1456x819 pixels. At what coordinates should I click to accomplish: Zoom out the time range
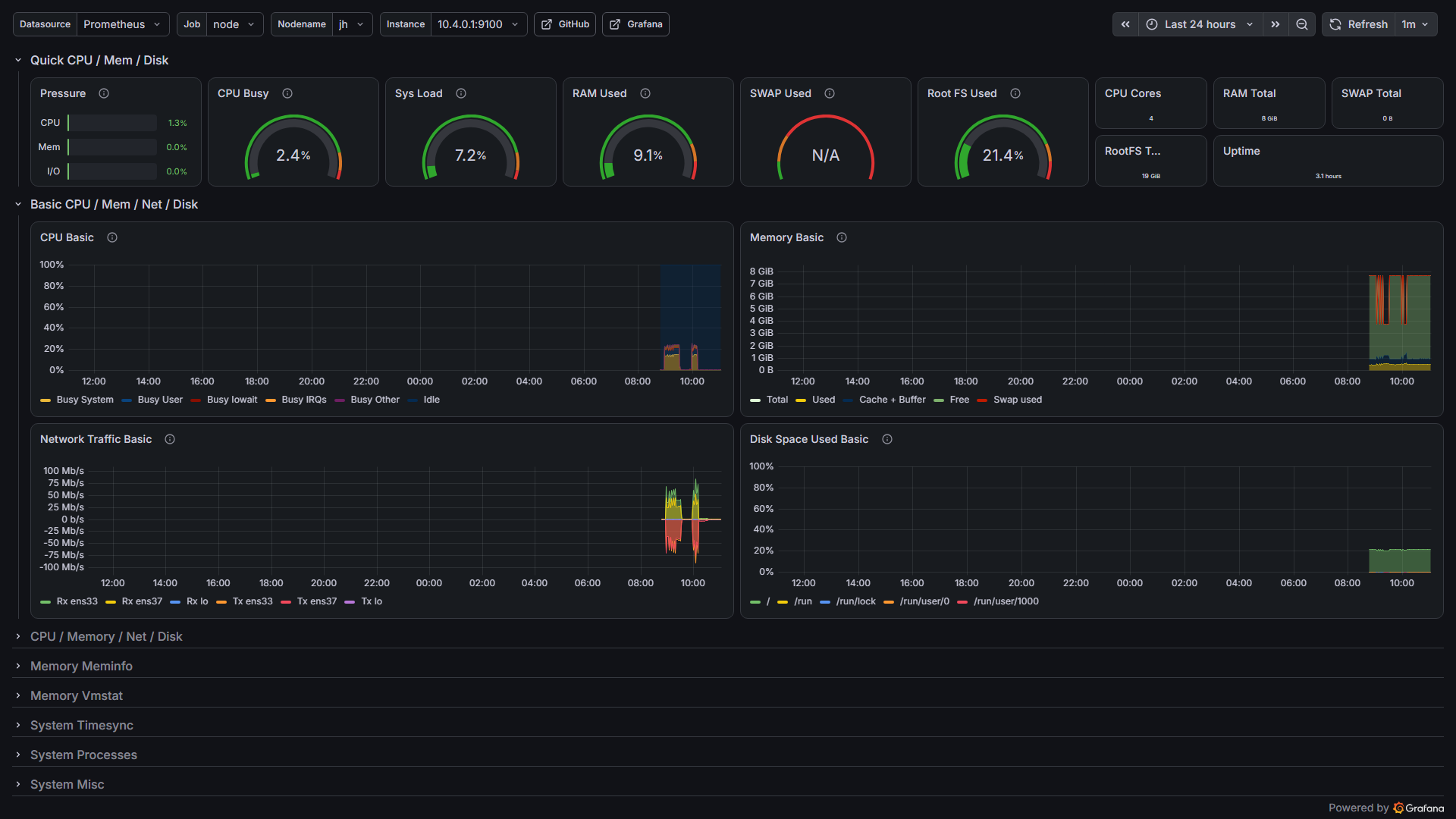tap(1302, 24)
